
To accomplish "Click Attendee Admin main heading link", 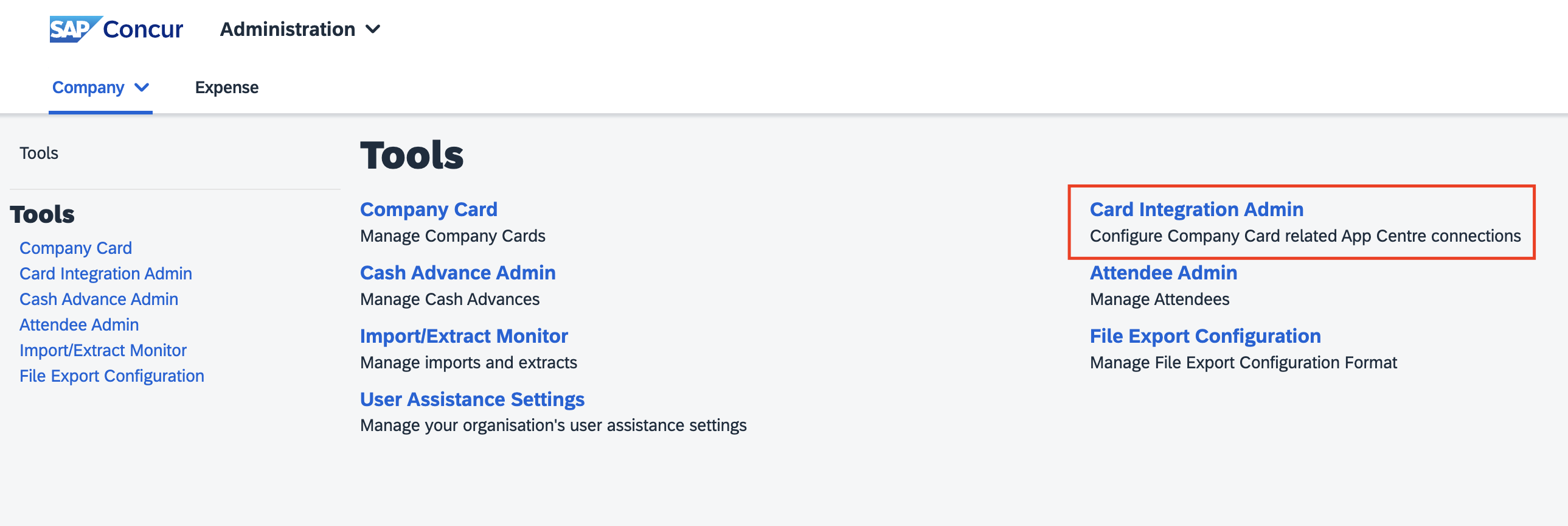I will point(1163,273).
